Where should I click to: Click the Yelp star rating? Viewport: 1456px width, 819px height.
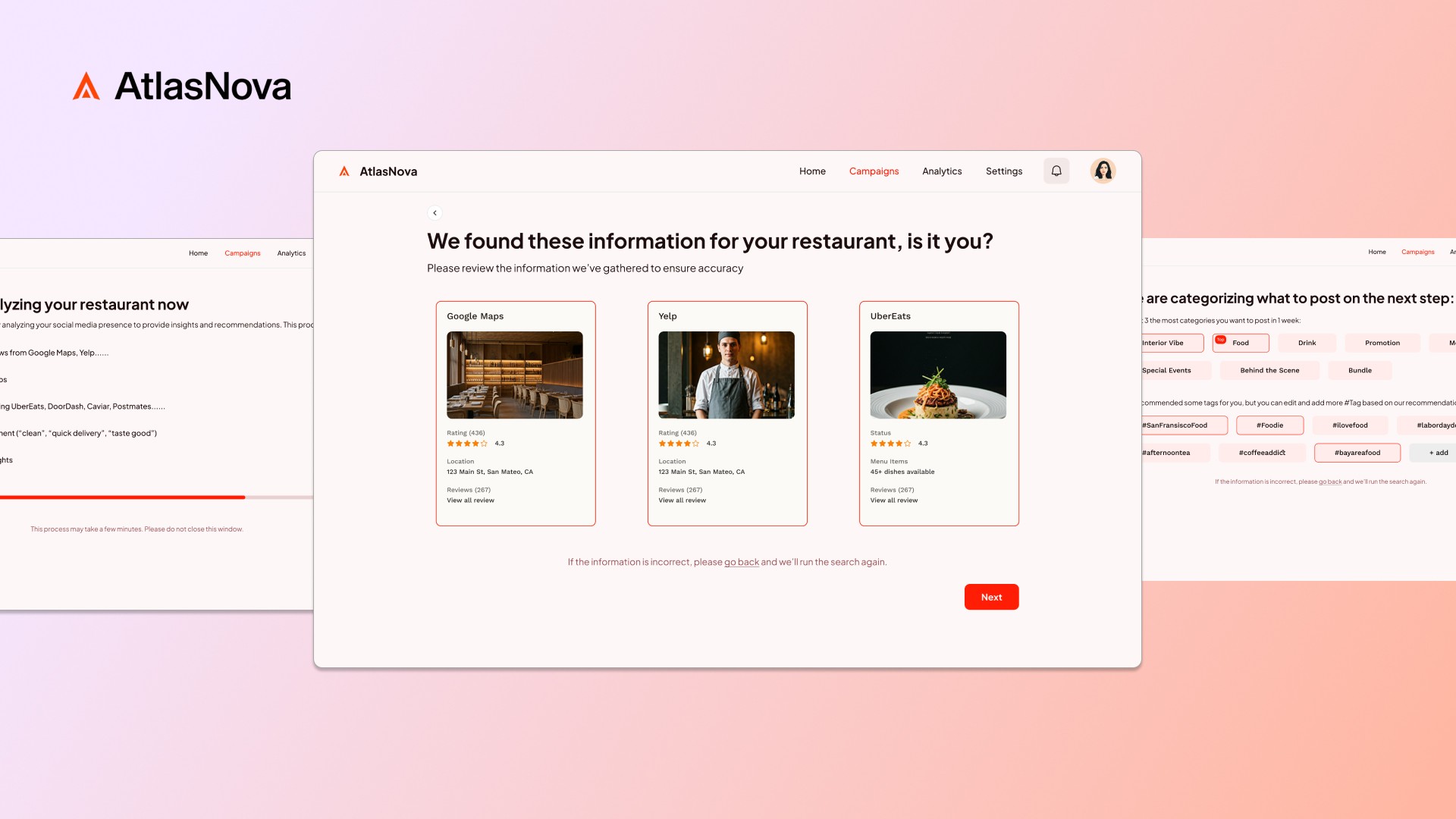click(679, 444)
